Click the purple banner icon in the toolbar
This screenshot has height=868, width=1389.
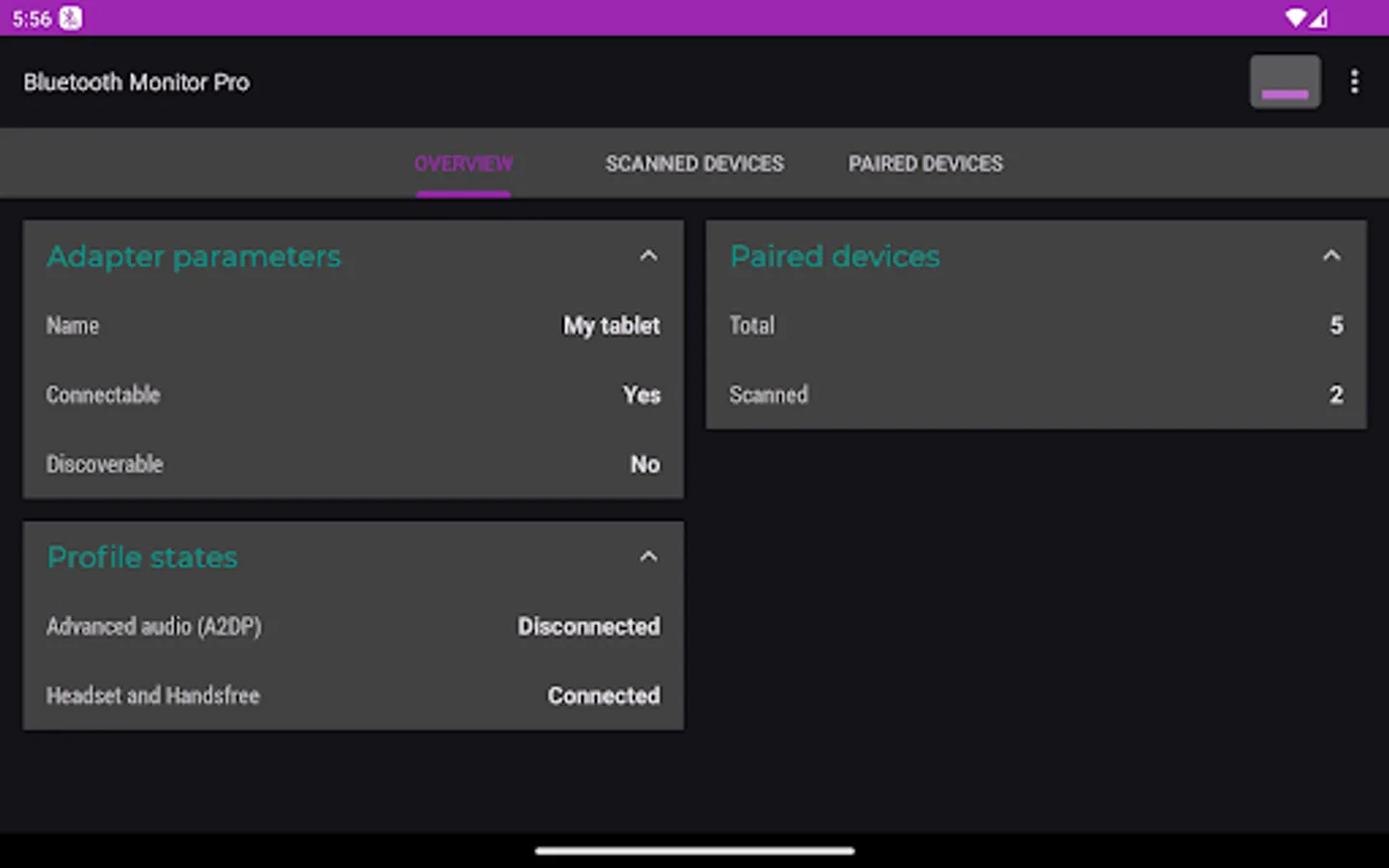1285,81
